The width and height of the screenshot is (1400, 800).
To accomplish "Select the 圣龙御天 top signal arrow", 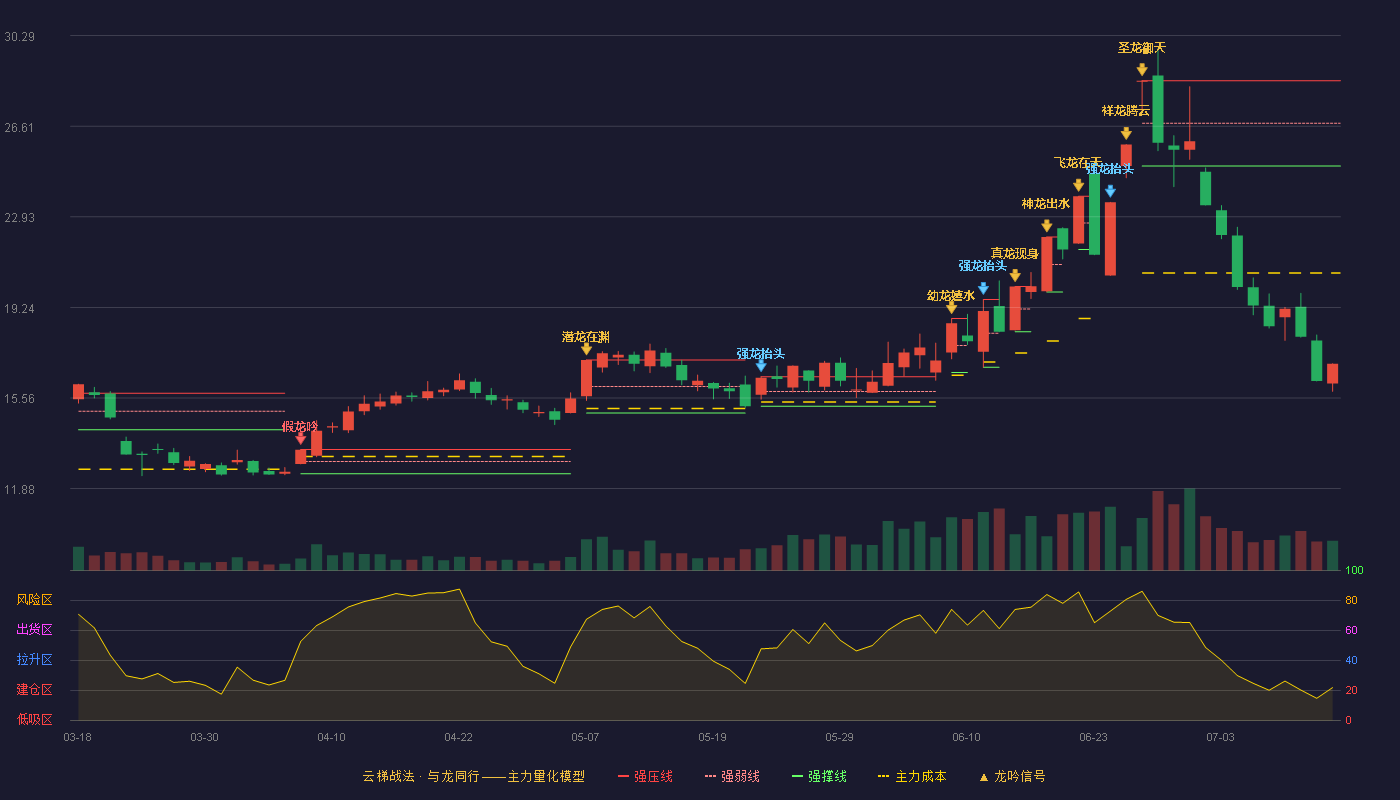I will coord(1142,70).
